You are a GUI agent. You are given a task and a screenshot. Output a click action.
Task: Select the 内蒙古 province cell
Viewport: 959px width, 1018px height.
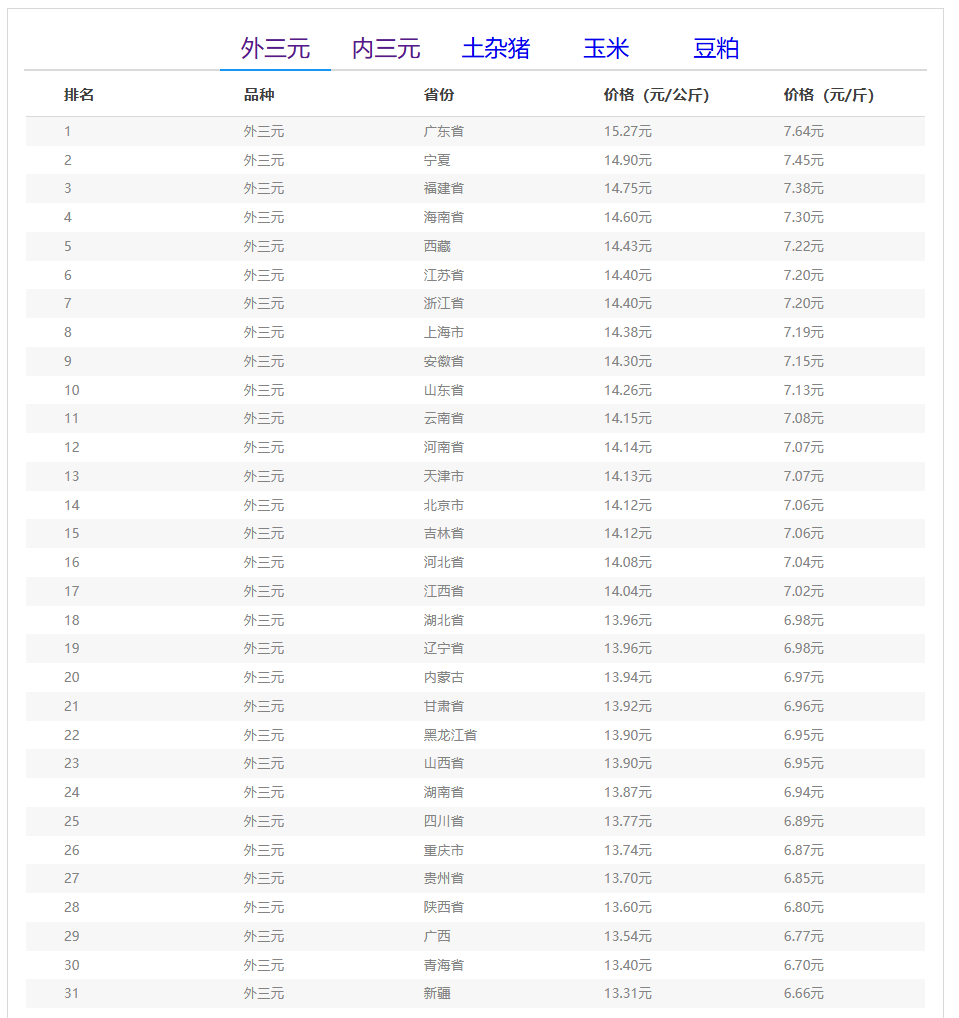click(444, 677)
